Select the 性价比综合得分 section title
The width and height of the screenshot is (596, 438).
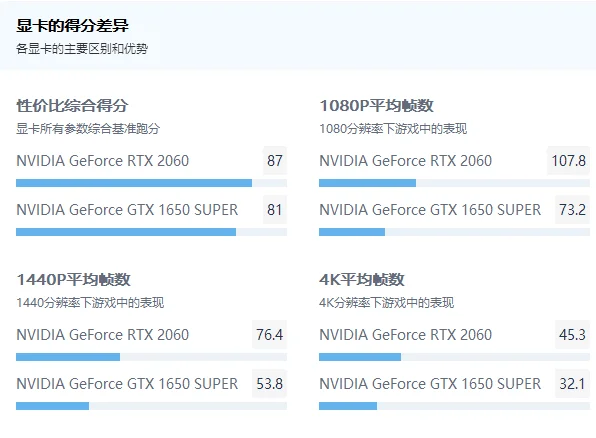point(72,106)
